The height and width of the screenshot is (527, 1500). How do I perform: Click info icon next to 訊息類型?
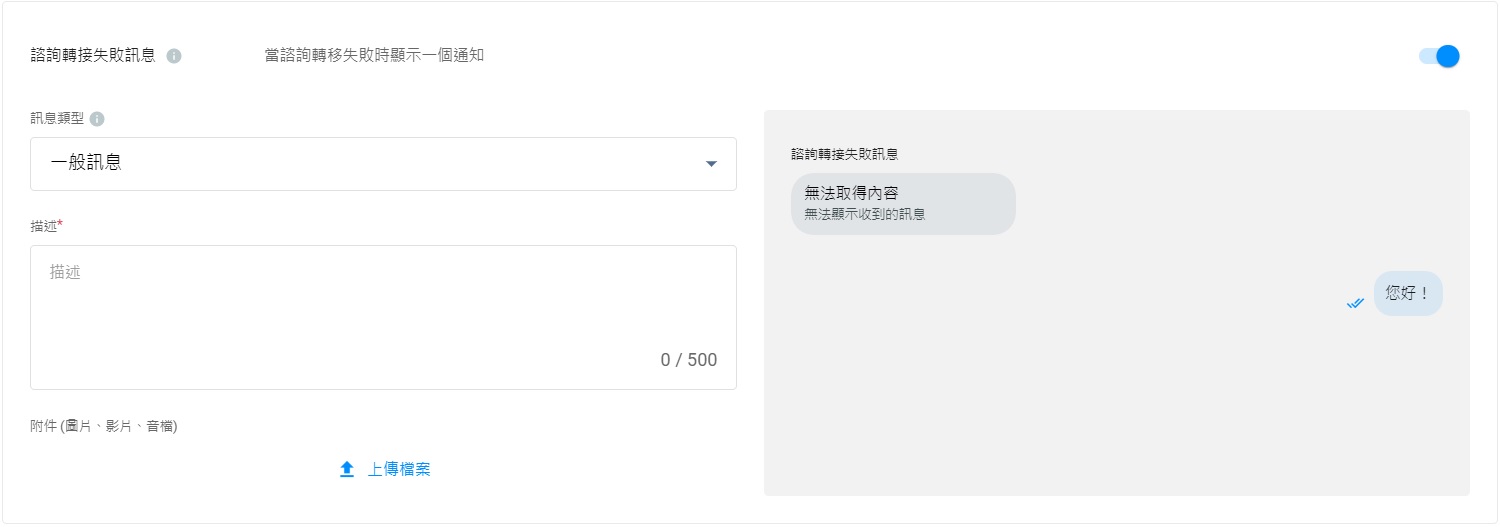click(97, 119)
